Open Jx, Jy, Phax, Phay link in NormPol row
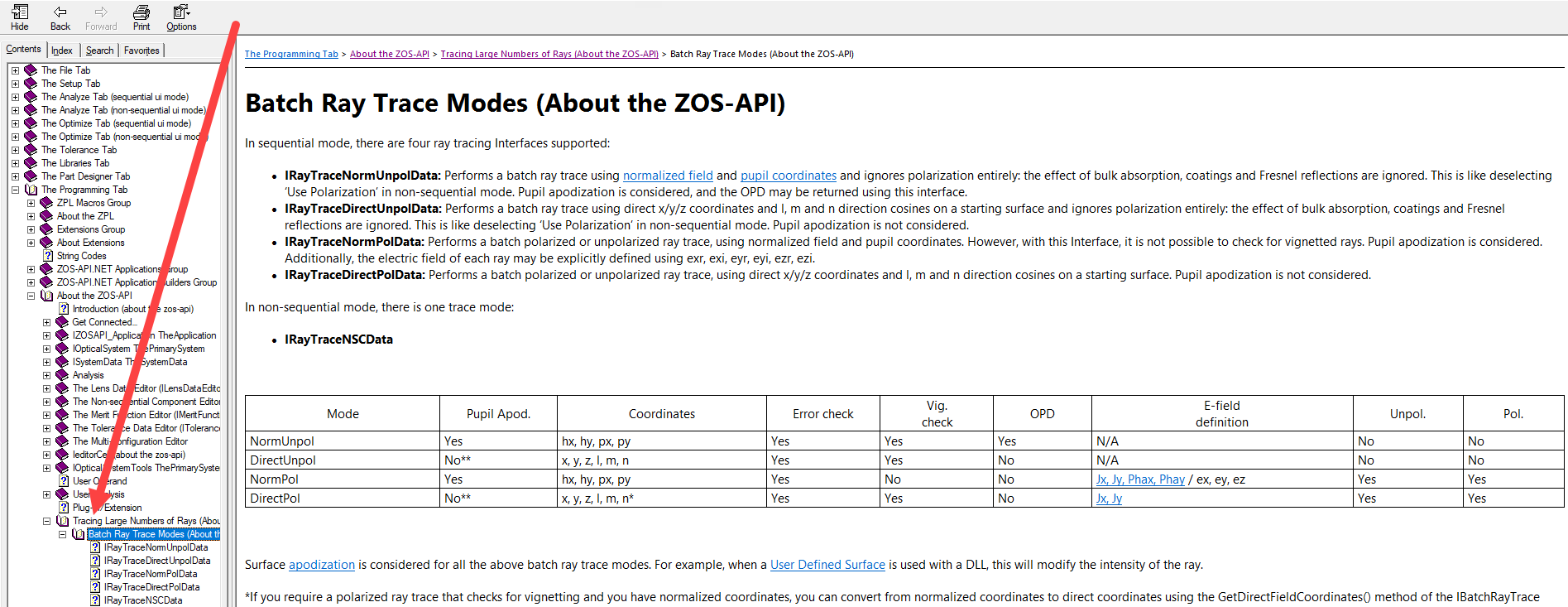This screenshot has width=1568, height=607. [x=1140, y=479]
